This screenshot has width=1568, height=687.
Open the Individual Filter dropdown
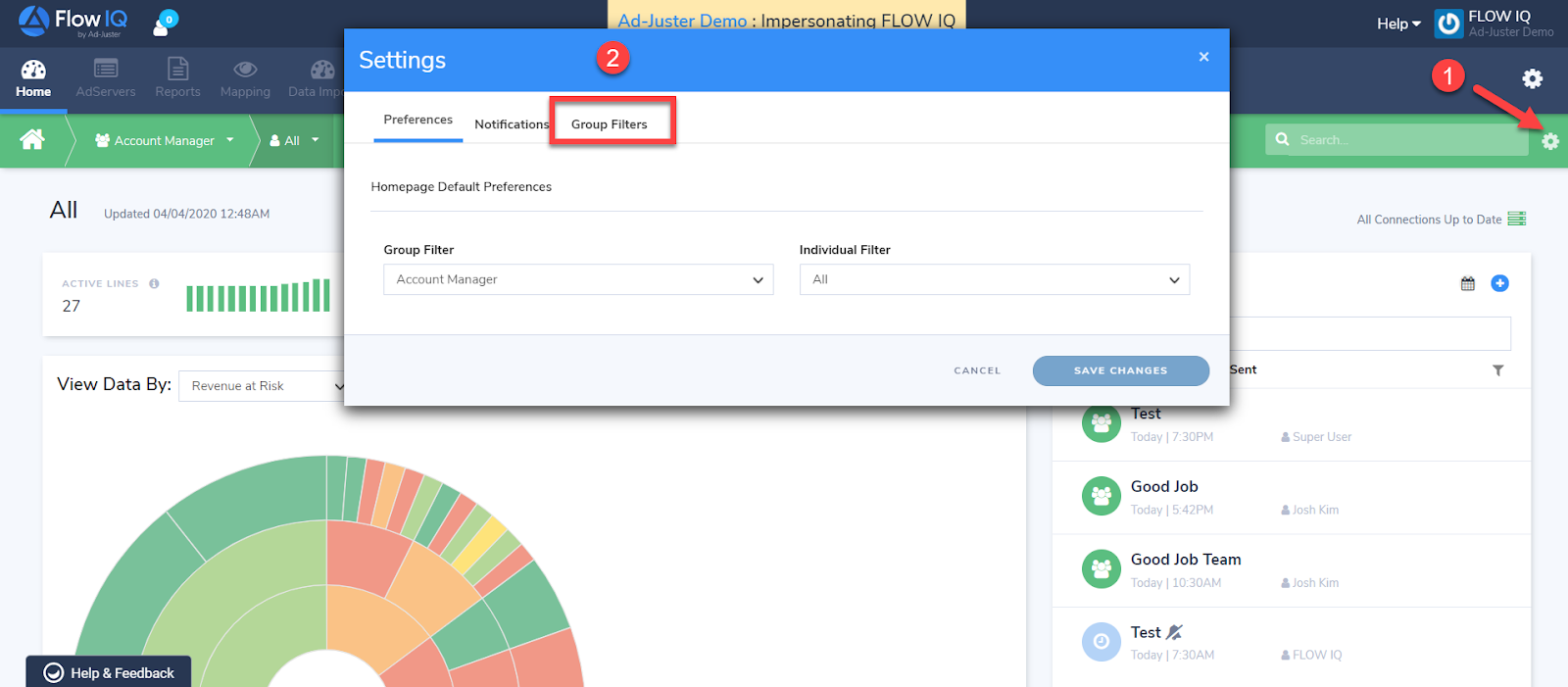pyautogui.click(x=995, y=279)
